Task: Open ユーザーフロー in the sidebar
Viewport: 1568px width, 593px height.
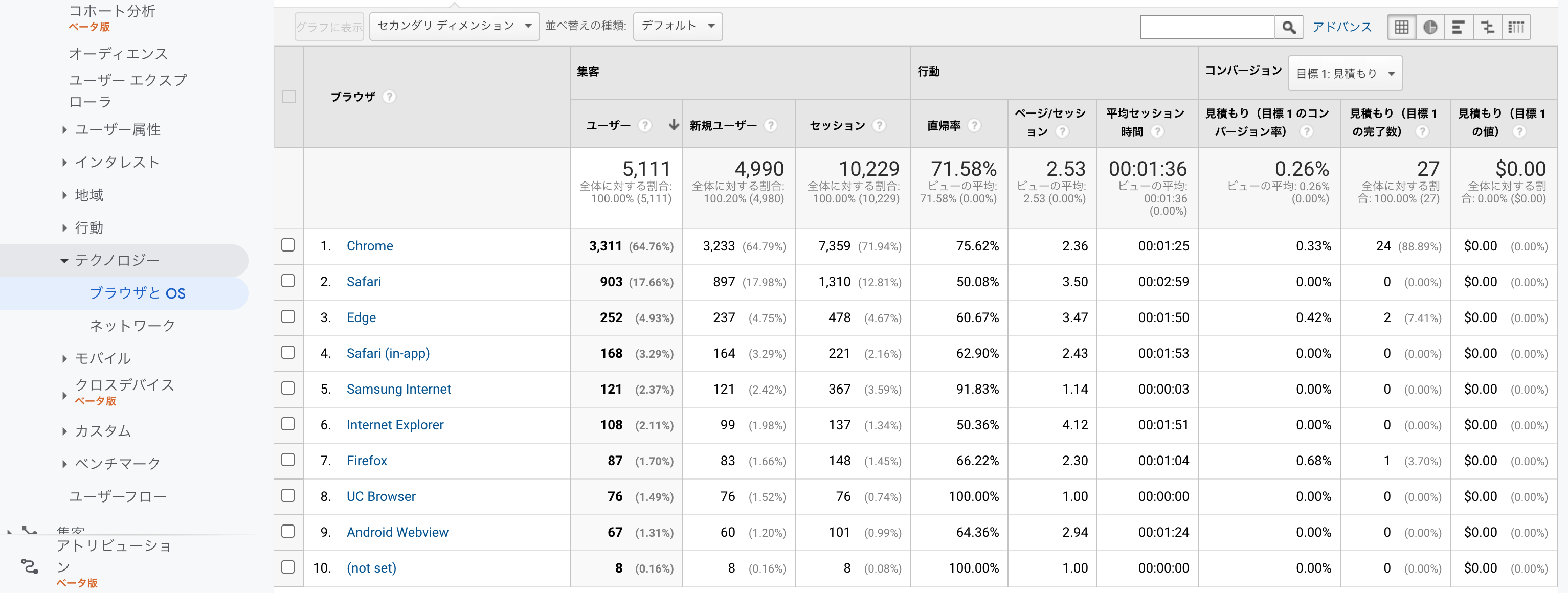Action: click(118, 496)
